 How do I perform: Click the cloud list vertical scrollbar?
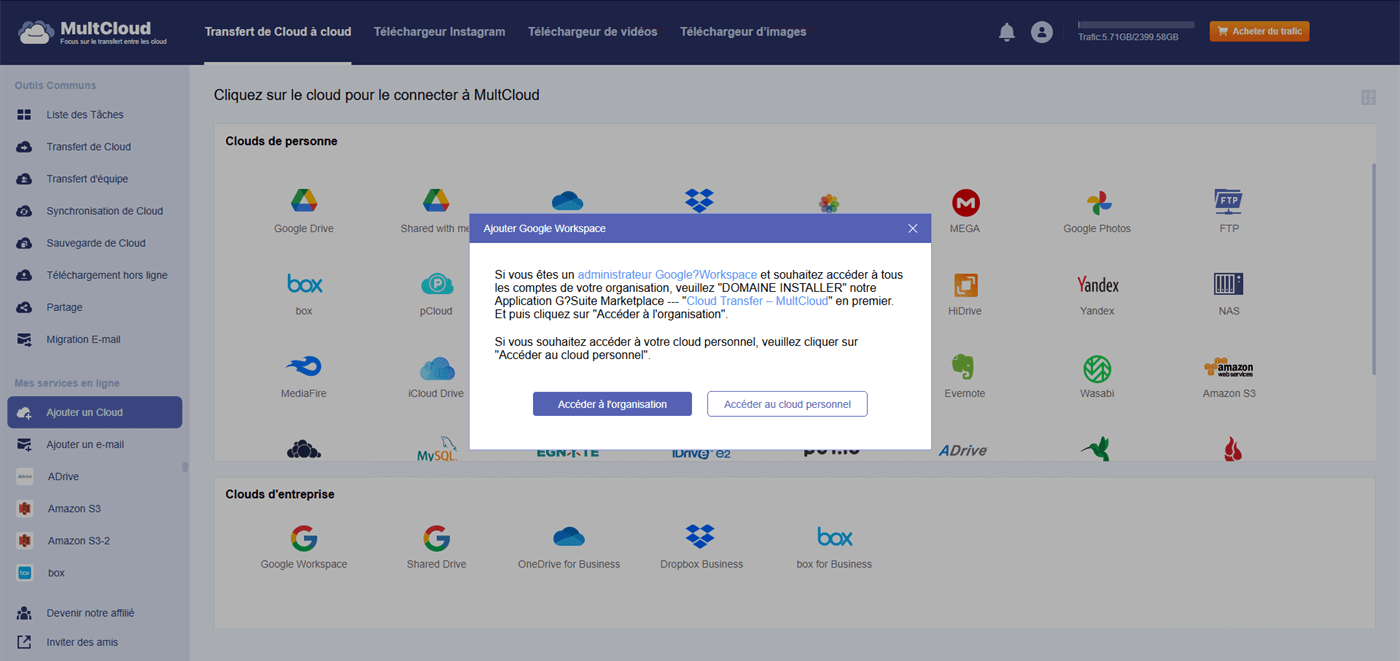1375,270
